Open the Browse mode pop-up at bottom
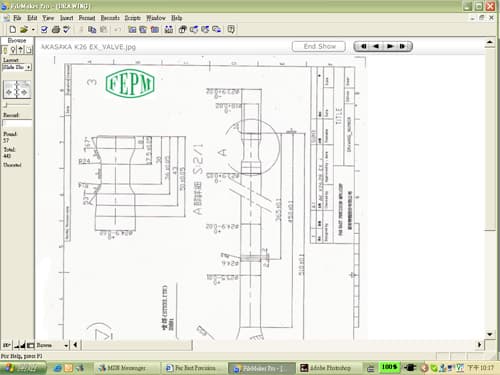The width and height of the screenshot is (500, 375). (x=52, y=345)
